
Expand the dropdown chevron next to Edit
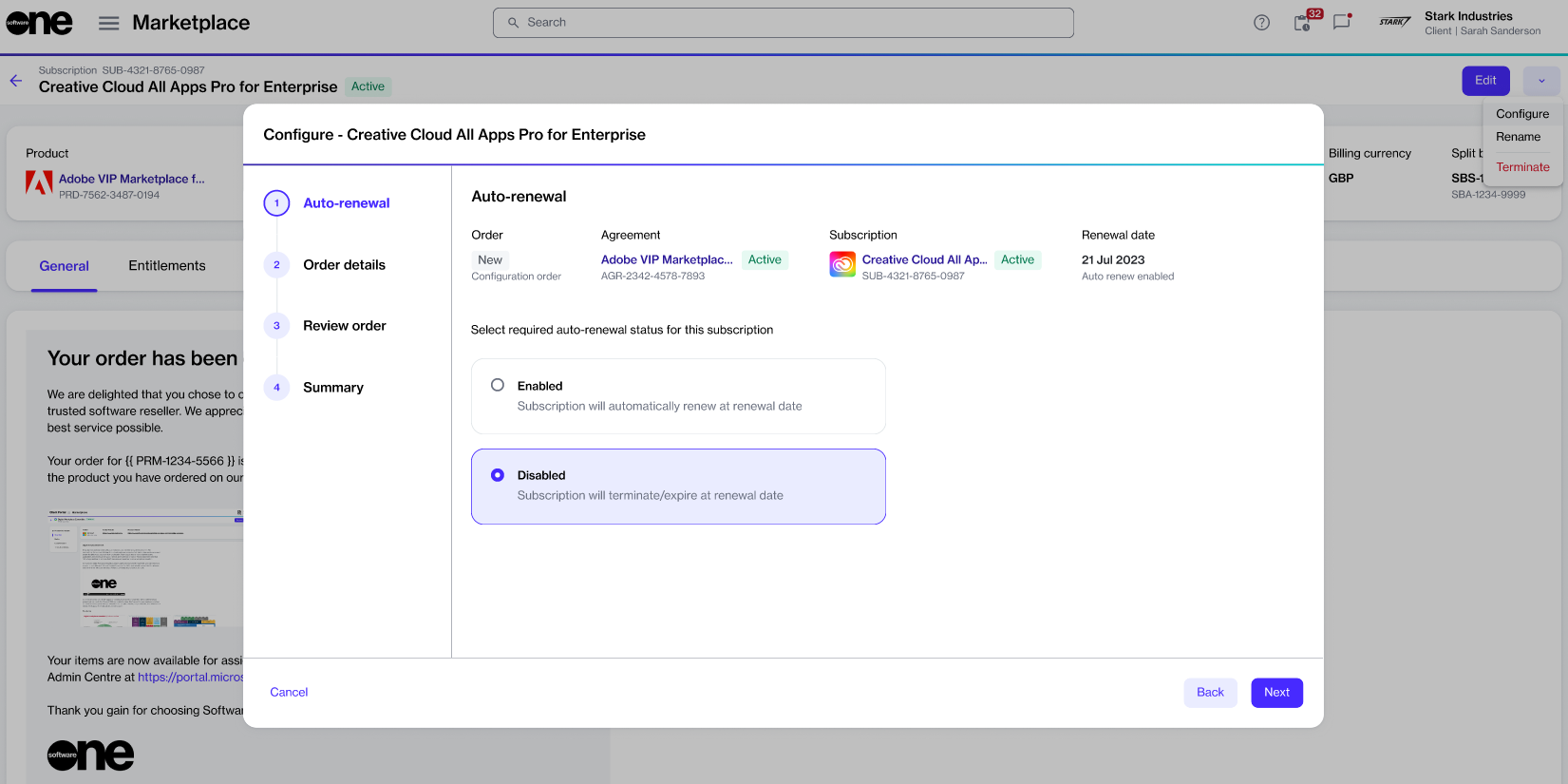click(1540, 81)
